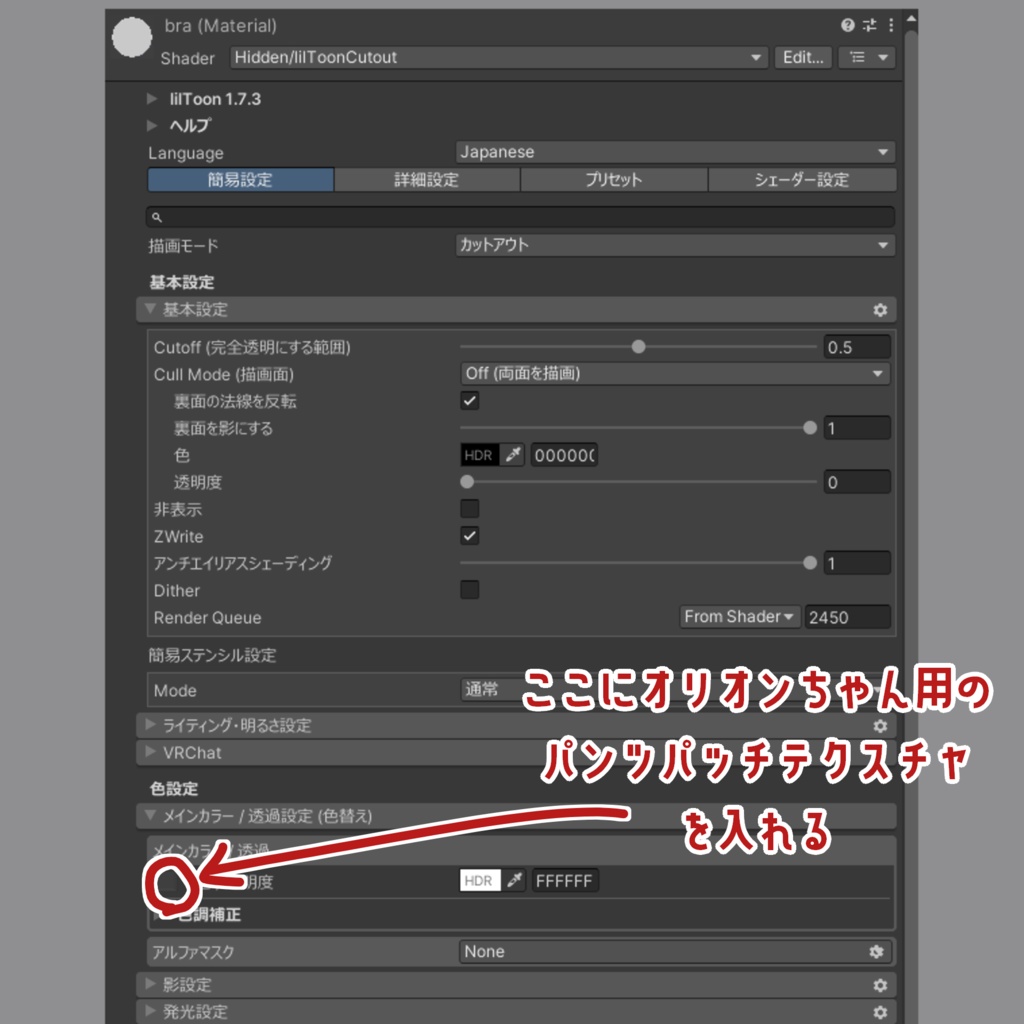Click the inspector scrollbar up arrow
The height and width of the screenshot is (1024, 1024).
pos(911,20)
